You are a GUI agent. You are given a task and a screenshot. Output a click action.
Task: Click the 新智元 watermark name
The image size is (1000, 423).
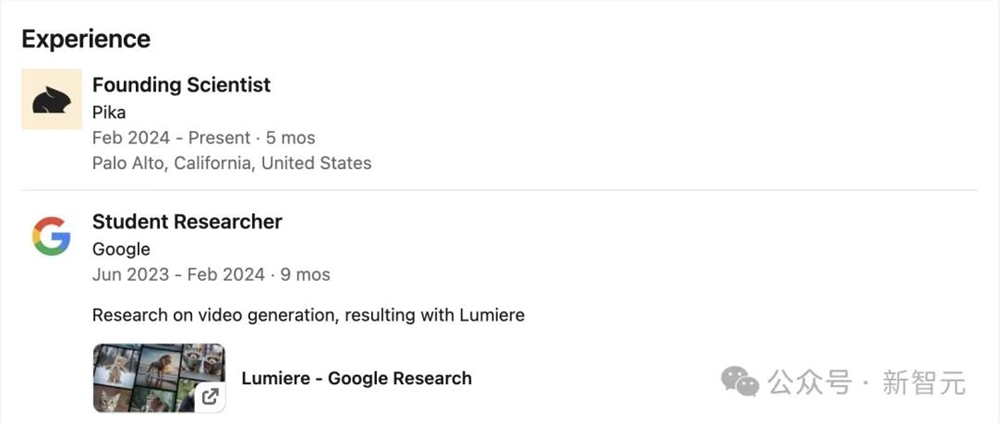coord(924,382)
